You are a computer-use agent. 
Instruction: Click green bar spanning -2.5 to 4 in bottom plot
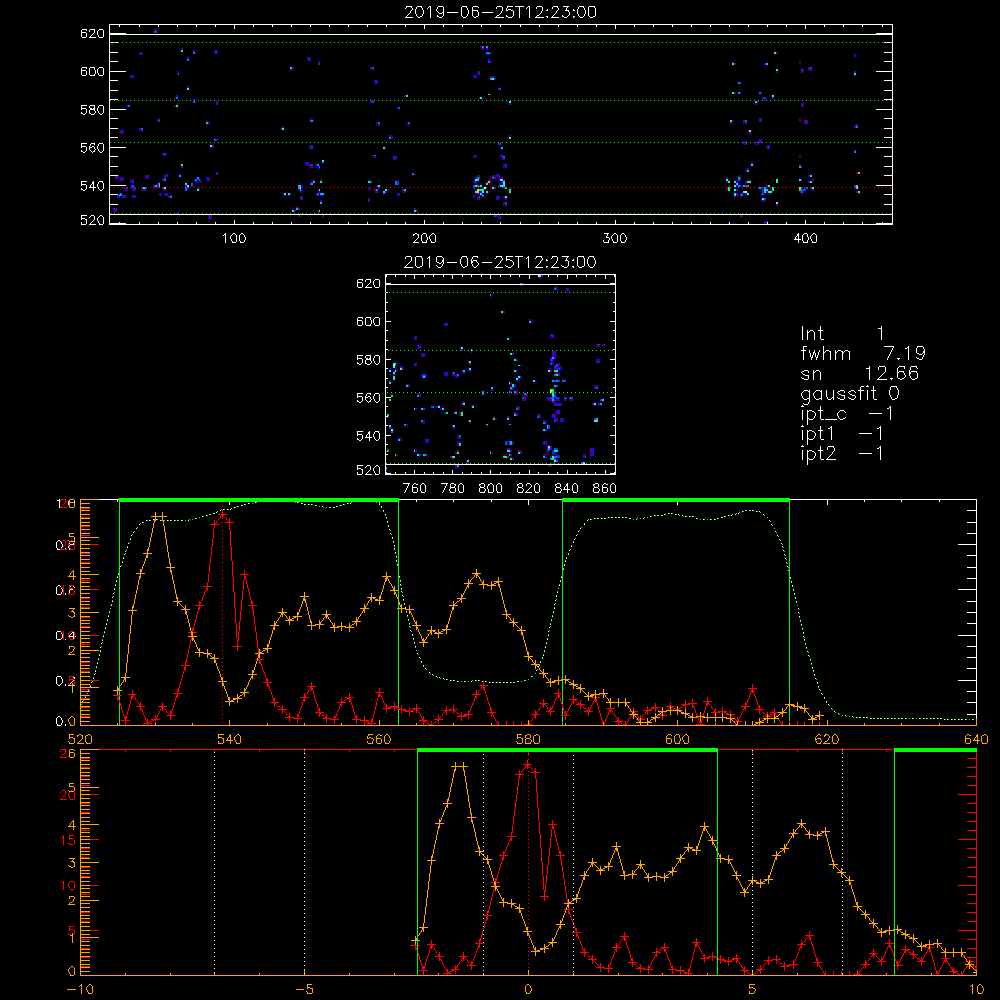567,750
